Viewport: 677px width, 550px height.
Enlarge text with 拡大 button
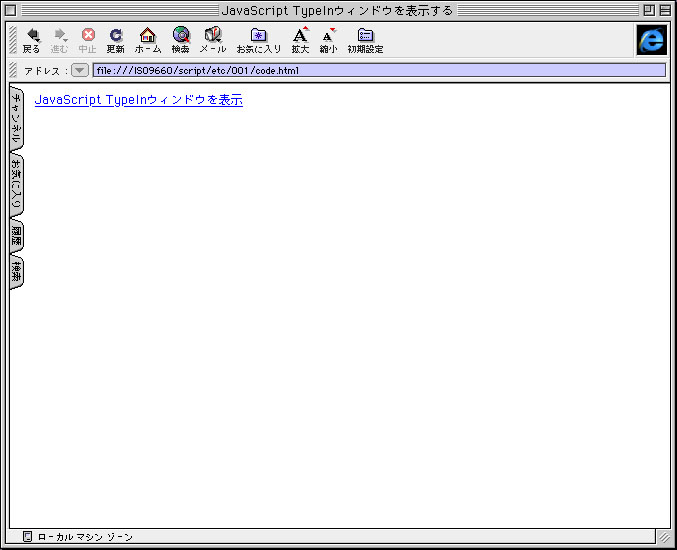300,39
